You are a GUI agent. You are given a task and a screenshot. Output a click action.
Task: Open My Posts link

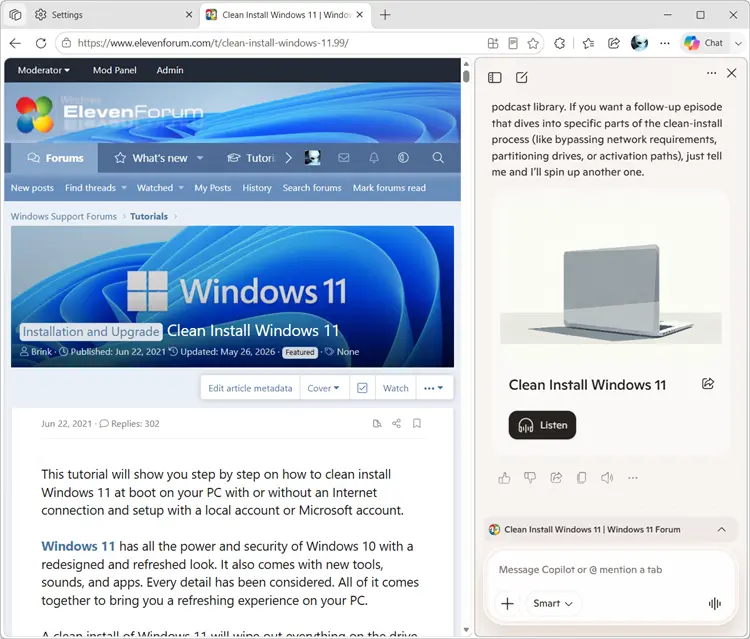click(212, 188)
